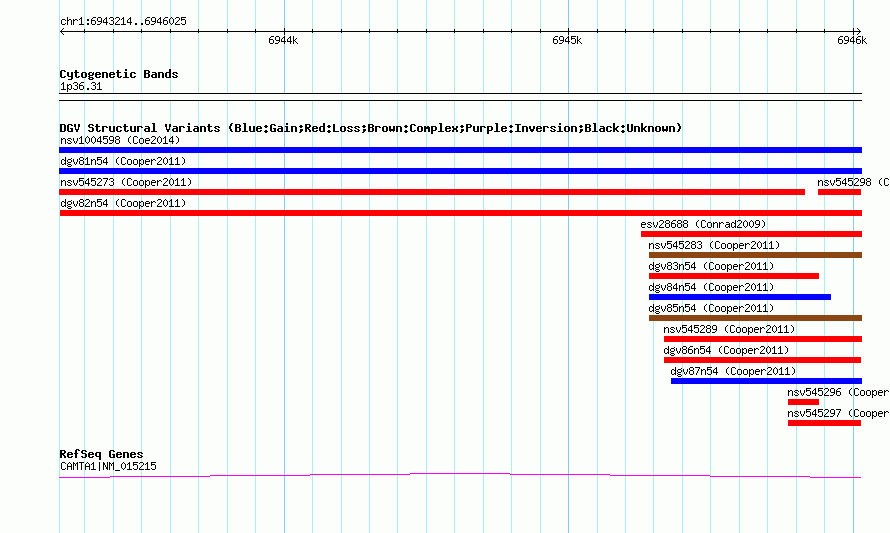Select the dgv84n54 (Cooper2011) label
The width and height of the screenshot is (890, 533).
711,287
